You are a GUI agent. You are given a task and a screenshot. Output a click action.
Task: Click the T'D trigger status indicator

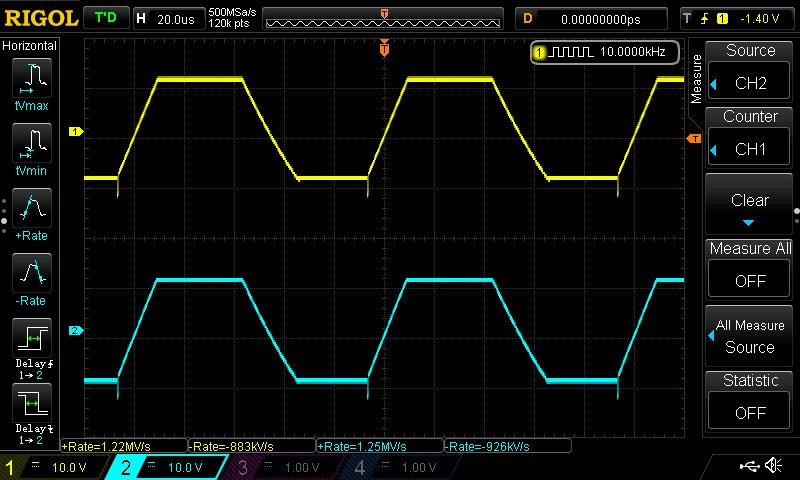(x=106, y=18)
